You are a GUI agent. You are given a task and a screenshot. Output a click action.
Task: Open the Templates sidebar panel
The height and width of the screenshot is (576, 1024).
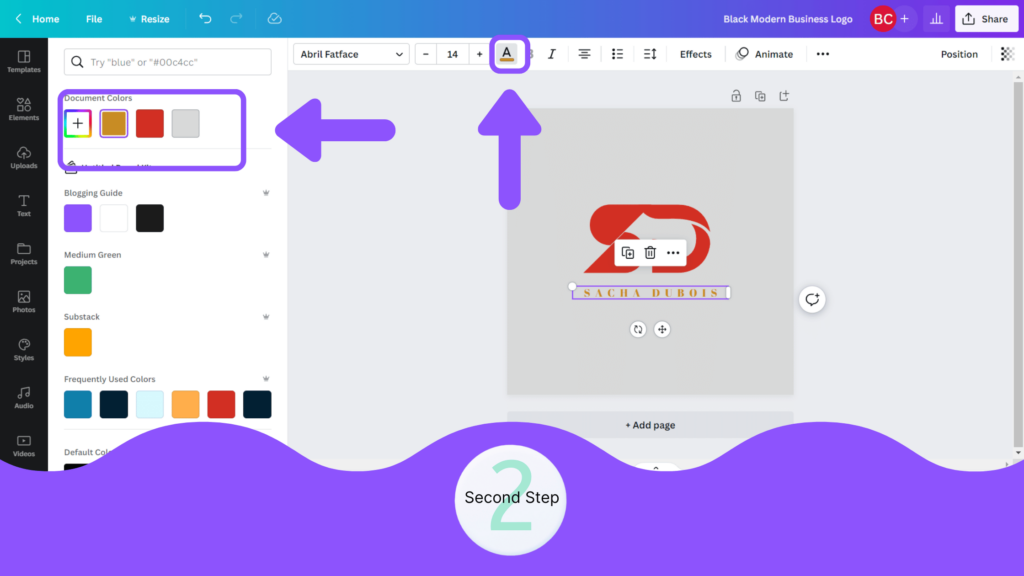[24, 61]
